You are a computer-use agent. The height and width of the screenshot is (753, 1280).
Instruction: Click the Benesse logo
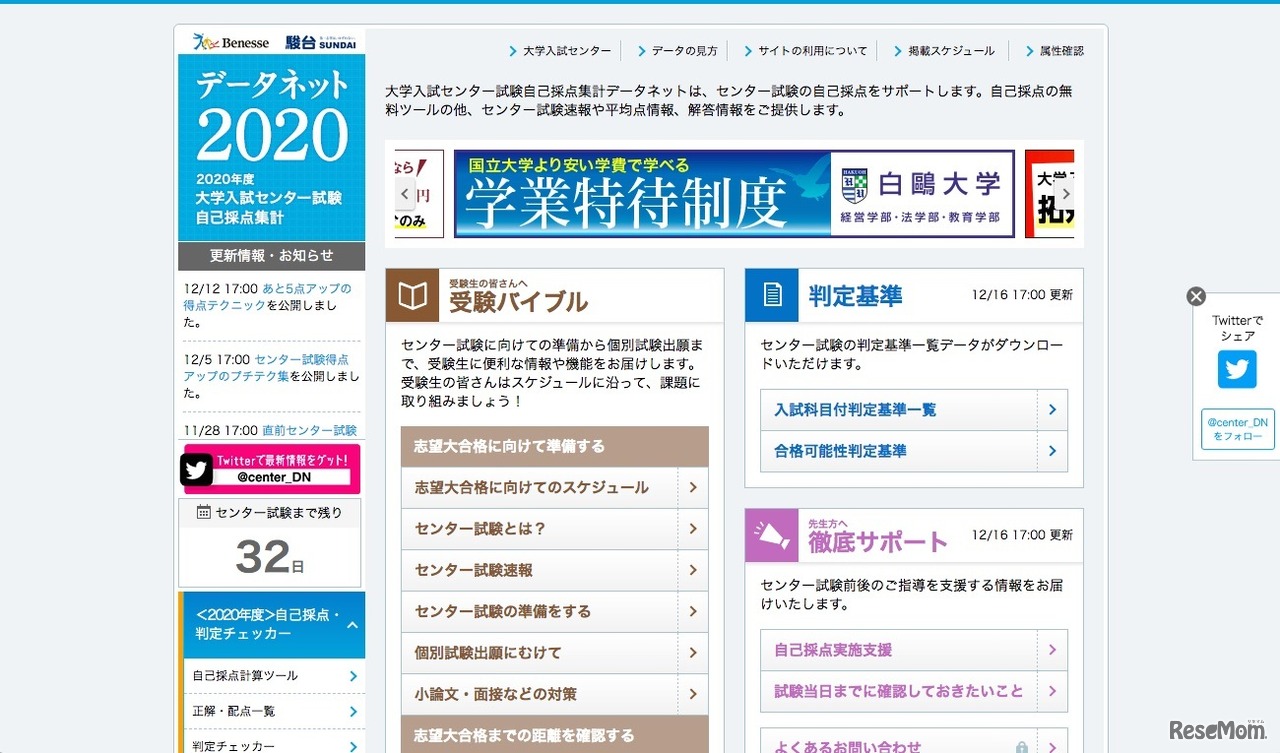click(x=232, y=42)
